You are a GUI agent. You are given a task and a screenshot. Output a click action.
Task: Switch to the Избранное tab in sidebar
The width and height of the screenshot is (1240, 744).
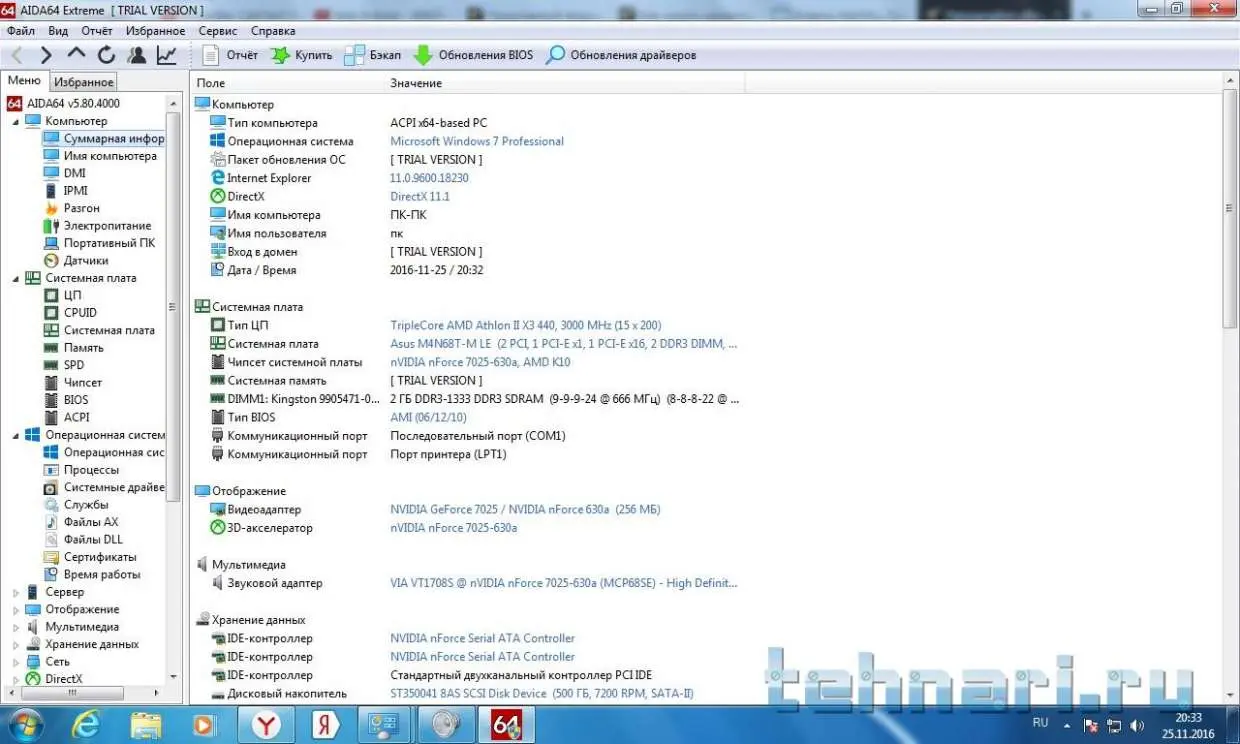coord(84,82)
